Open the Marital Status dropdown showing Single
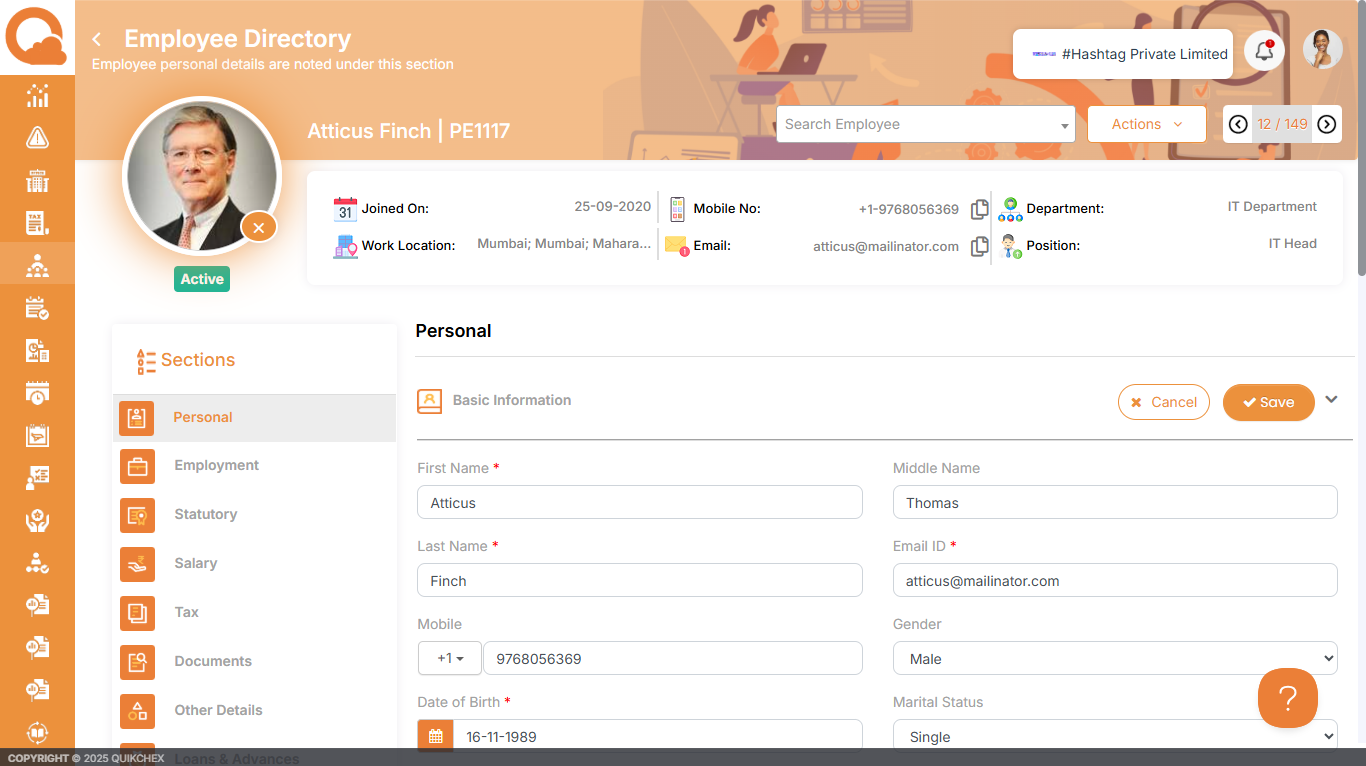The image size is (1366, 766). (x=1115, y=735)
